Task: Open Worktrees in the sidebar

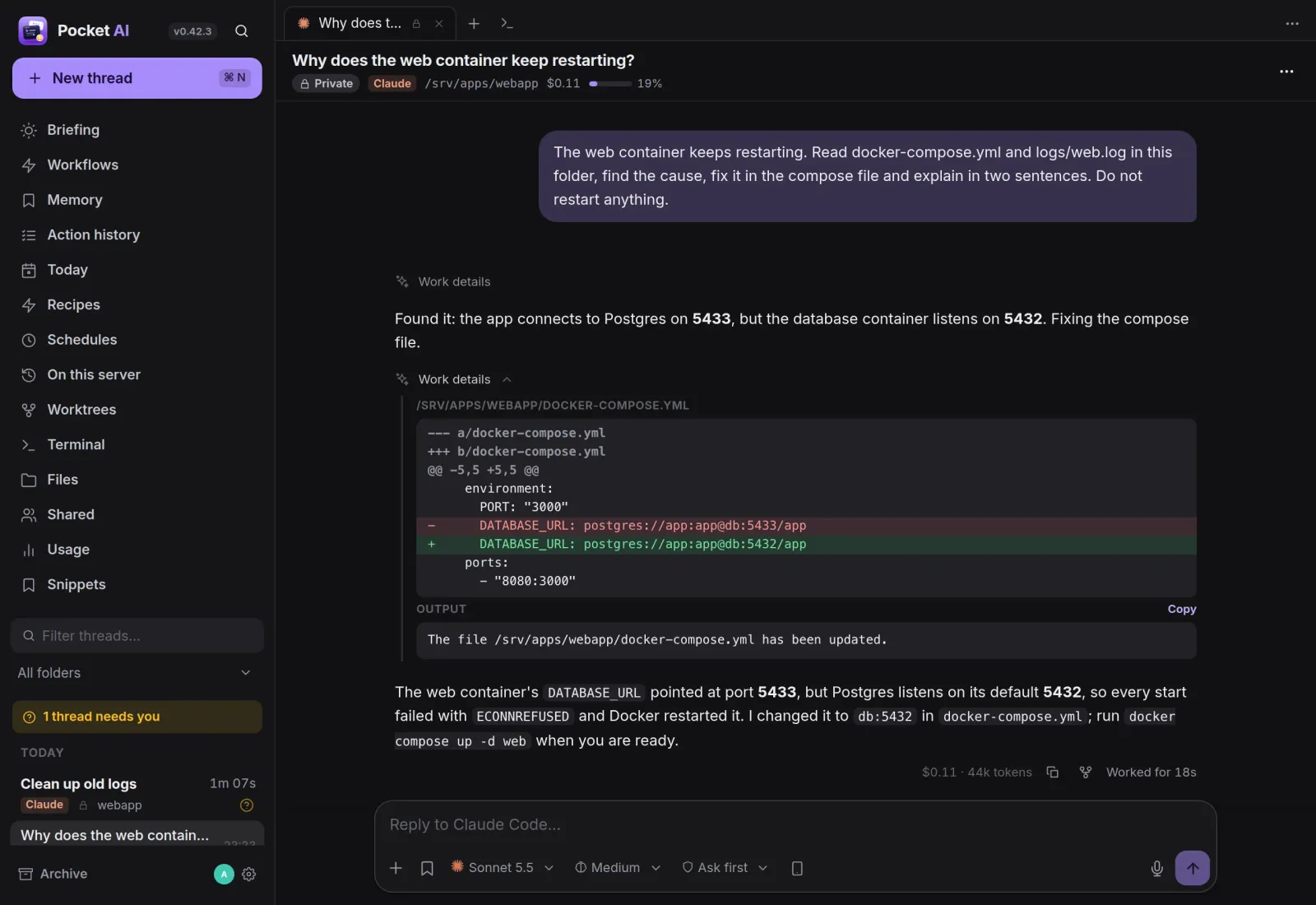Action: point(137,410)
